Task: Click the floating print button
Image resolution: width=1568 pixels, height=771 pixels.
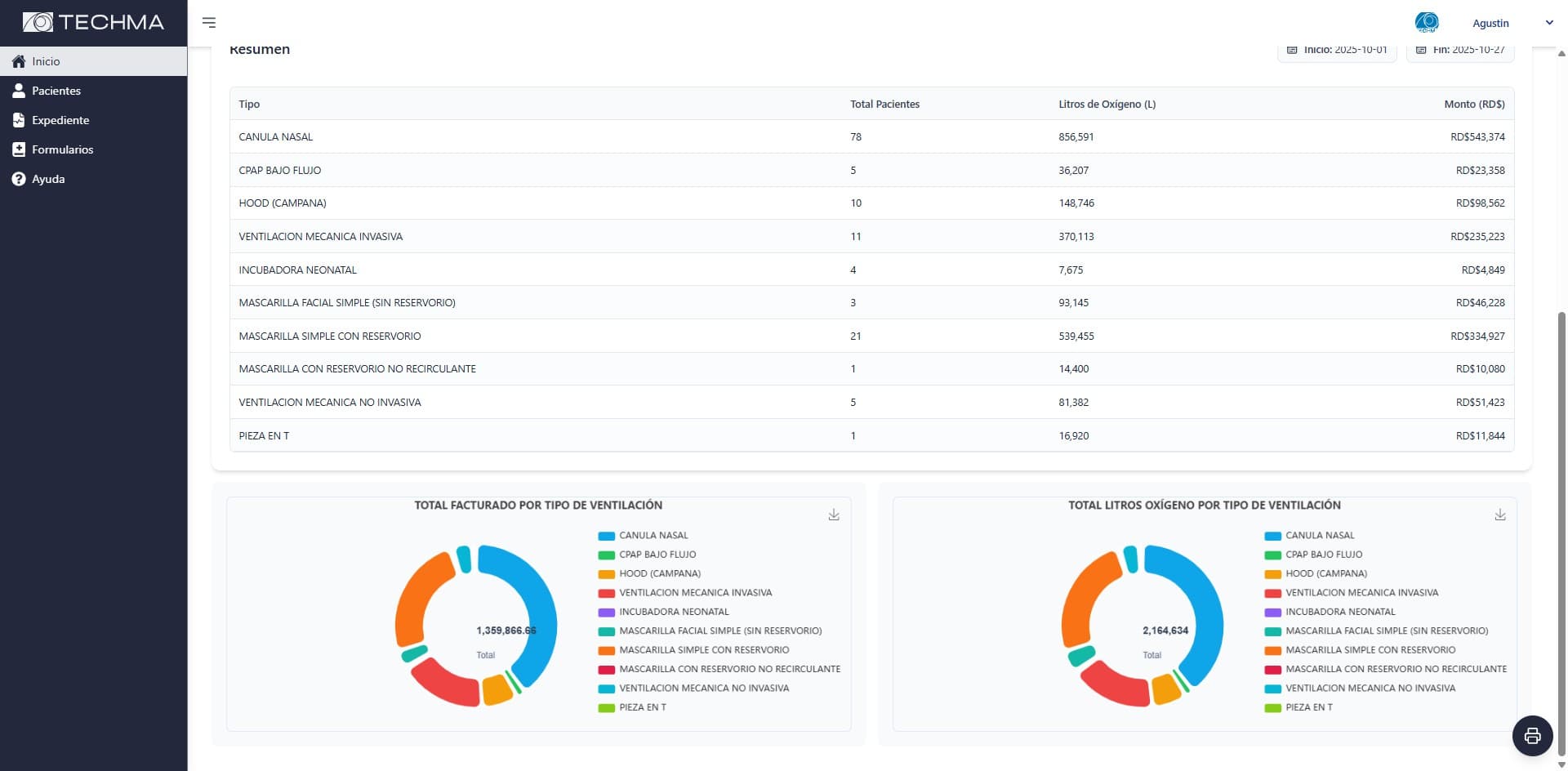Action: click(1532, 735)
